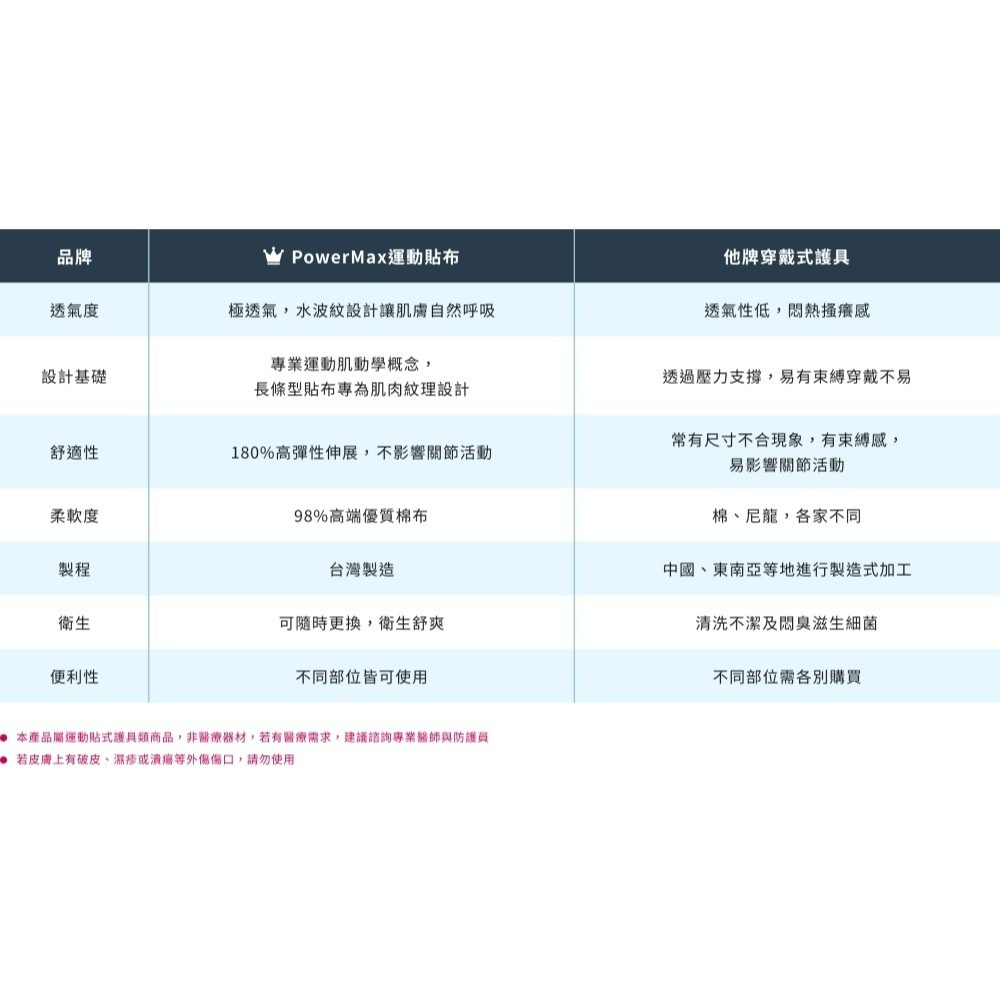Click the 便利性 row label
Viewport: 1000px width, 1000px height.
click(x=75, y=676)
